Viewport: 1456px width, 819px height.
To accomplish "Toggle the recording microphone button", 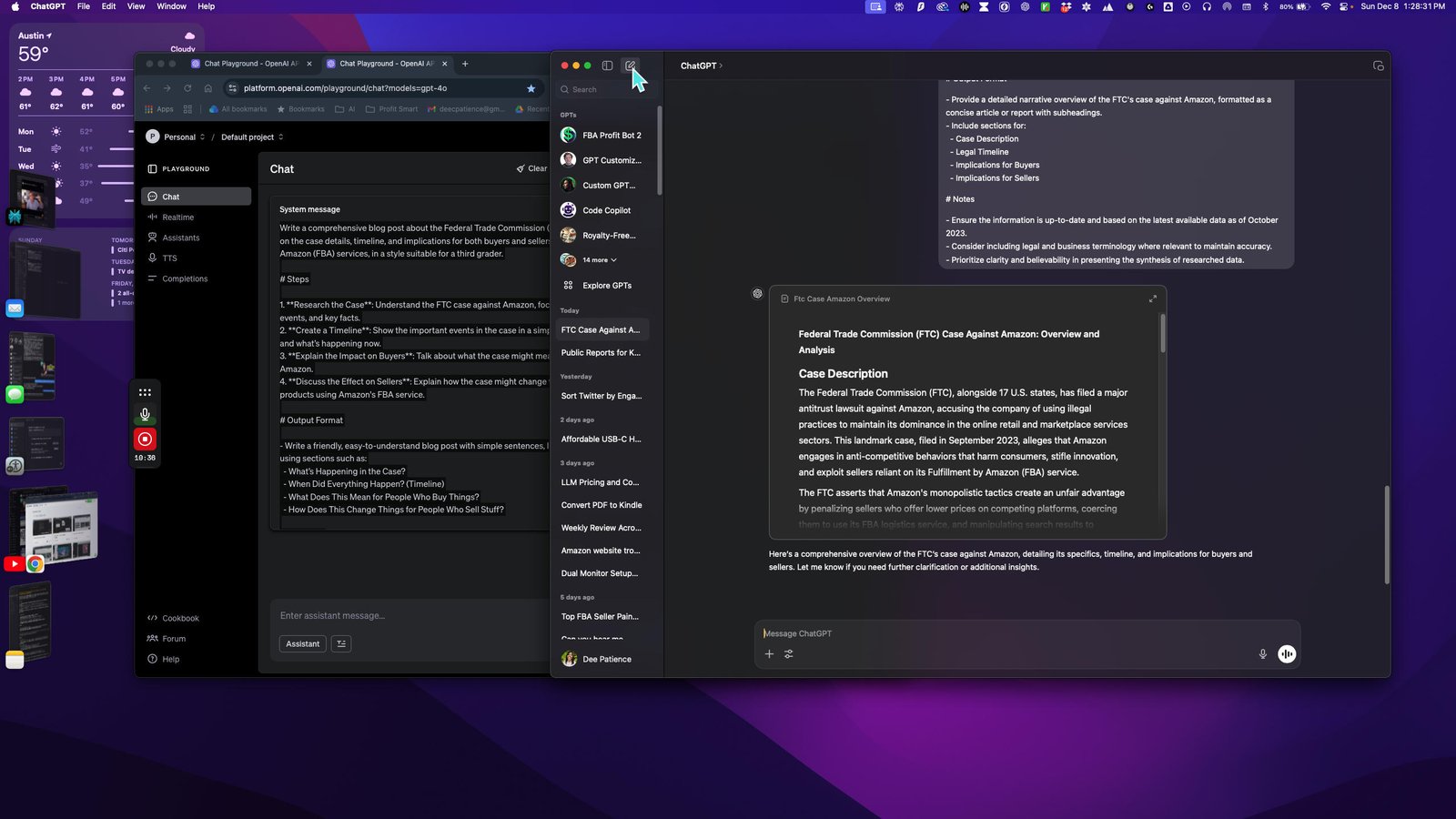I will point(145,415).
